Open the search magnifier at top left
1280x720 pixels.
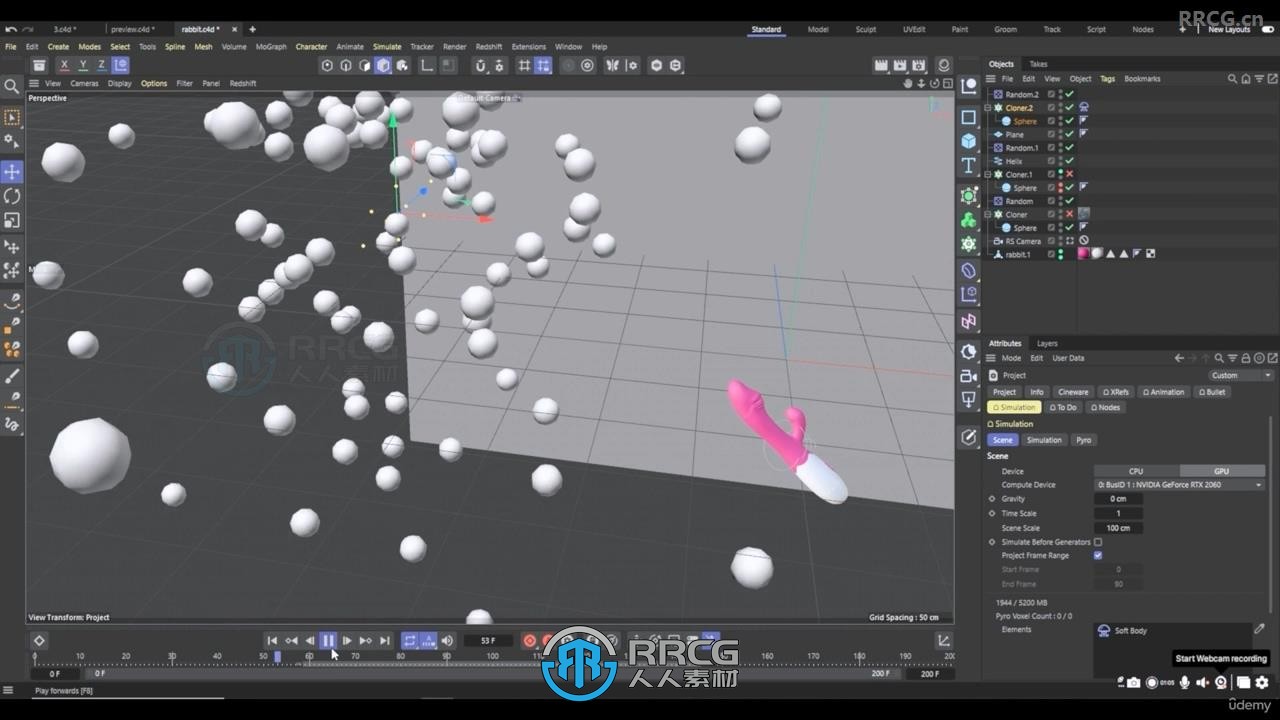[x=12, y=87]
